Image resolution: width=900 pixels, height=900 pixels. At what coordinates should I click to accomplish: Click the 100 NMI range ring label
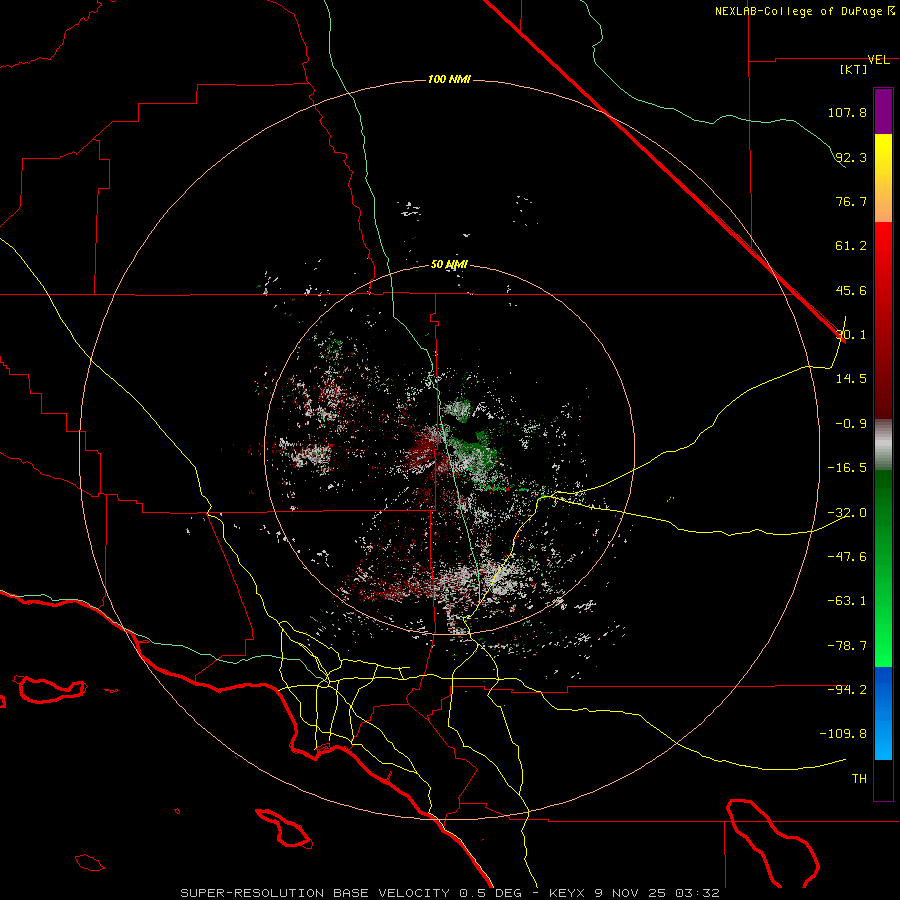449,79
